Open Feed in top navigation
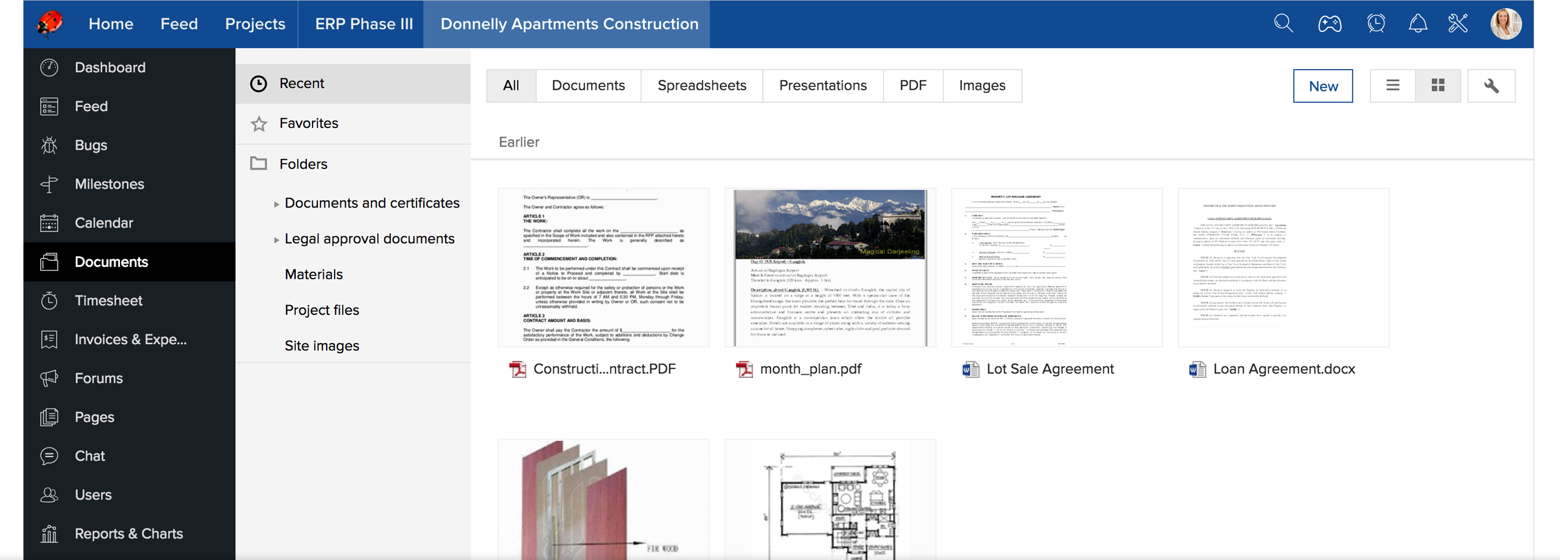 179,24
